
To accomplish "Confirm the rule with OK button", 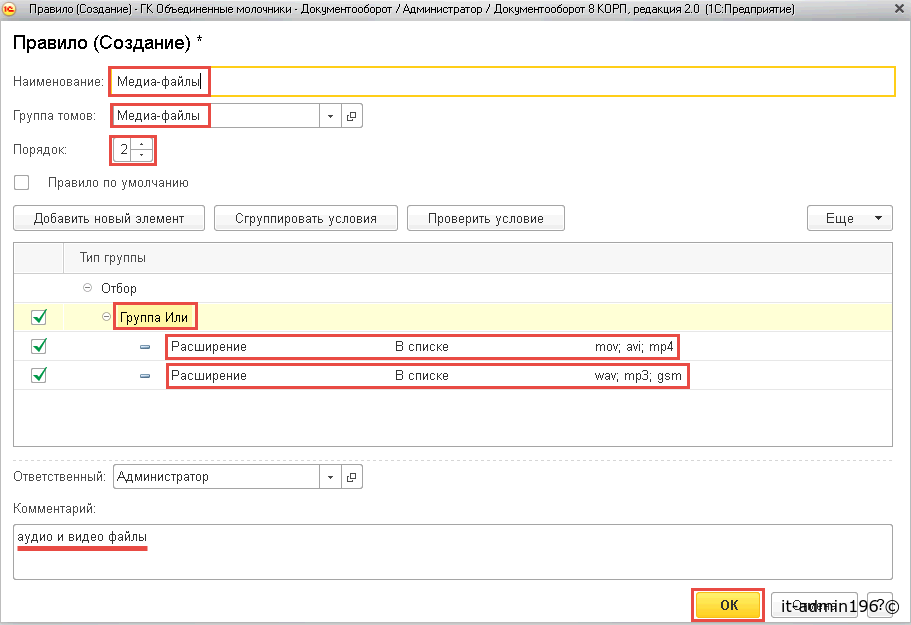I will tap(728, 605).
